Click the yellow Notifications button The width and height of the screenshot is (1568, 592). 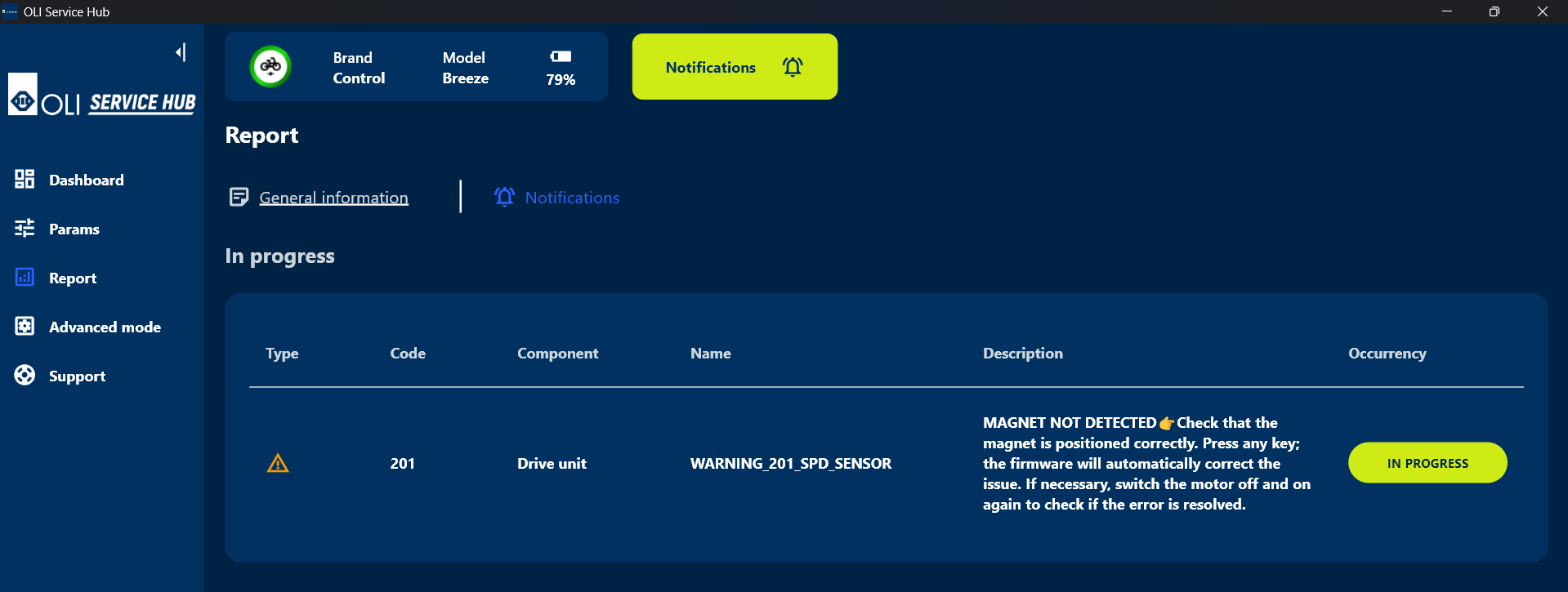click(735, 67)
